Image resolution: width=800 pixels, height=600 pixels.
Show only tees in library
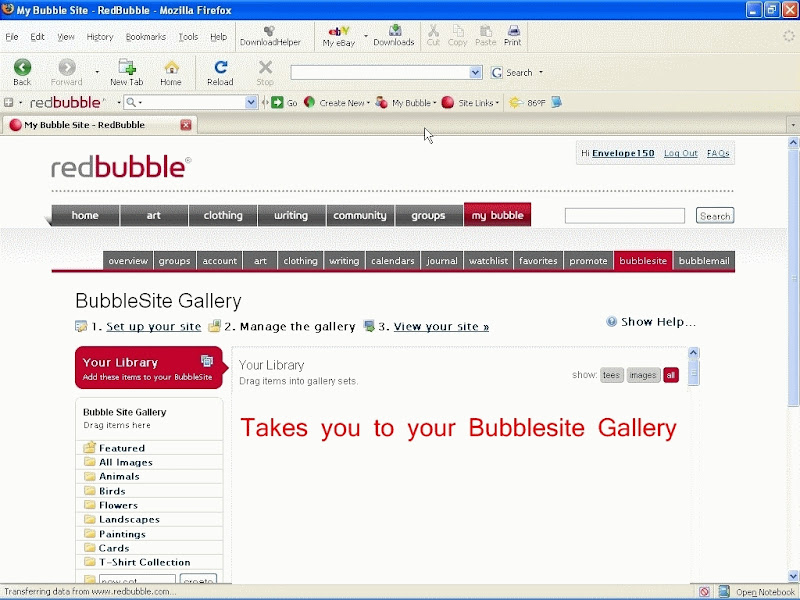[611, 376]
